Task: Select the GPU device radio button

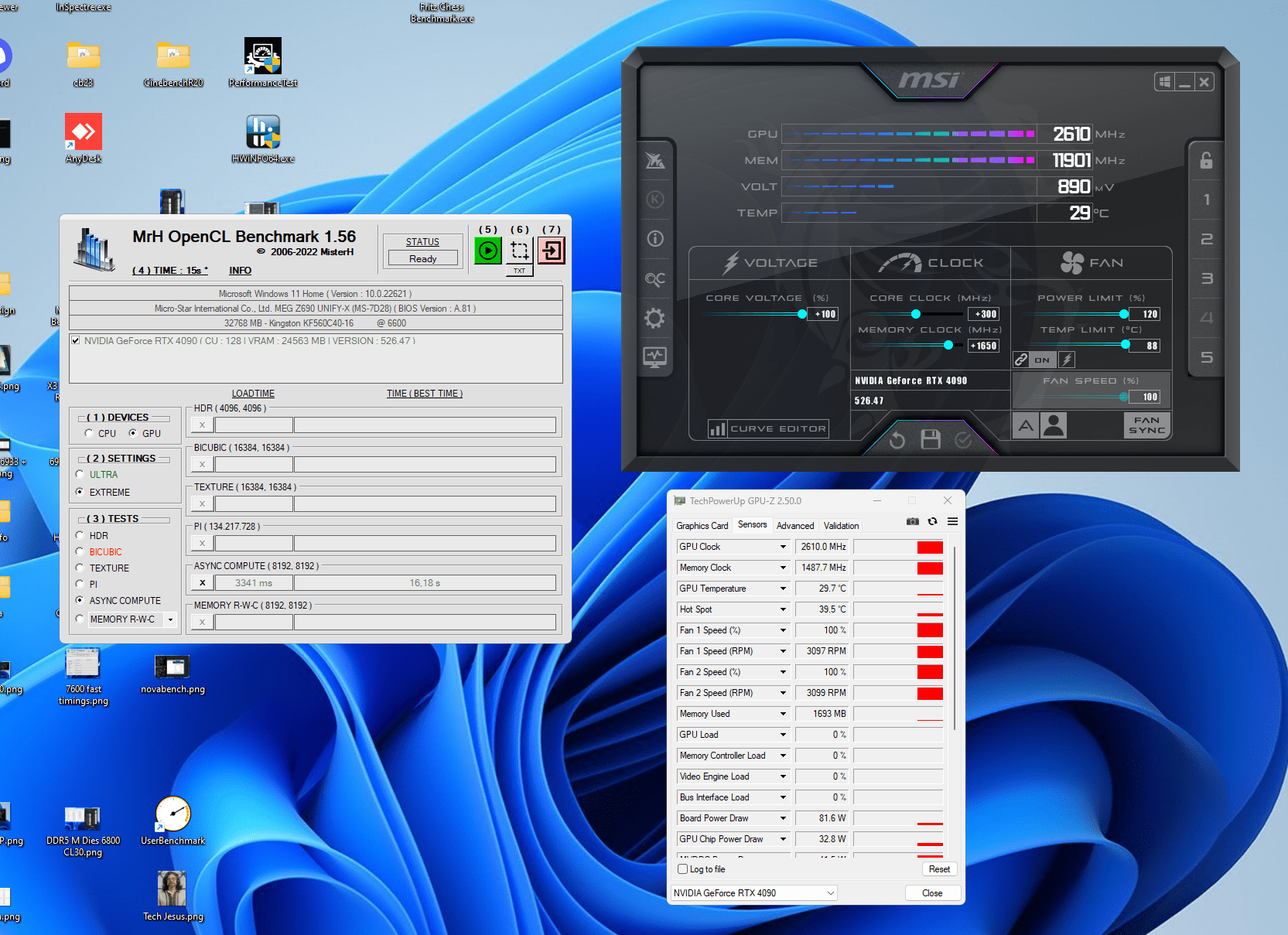Action: pos(132,433)
